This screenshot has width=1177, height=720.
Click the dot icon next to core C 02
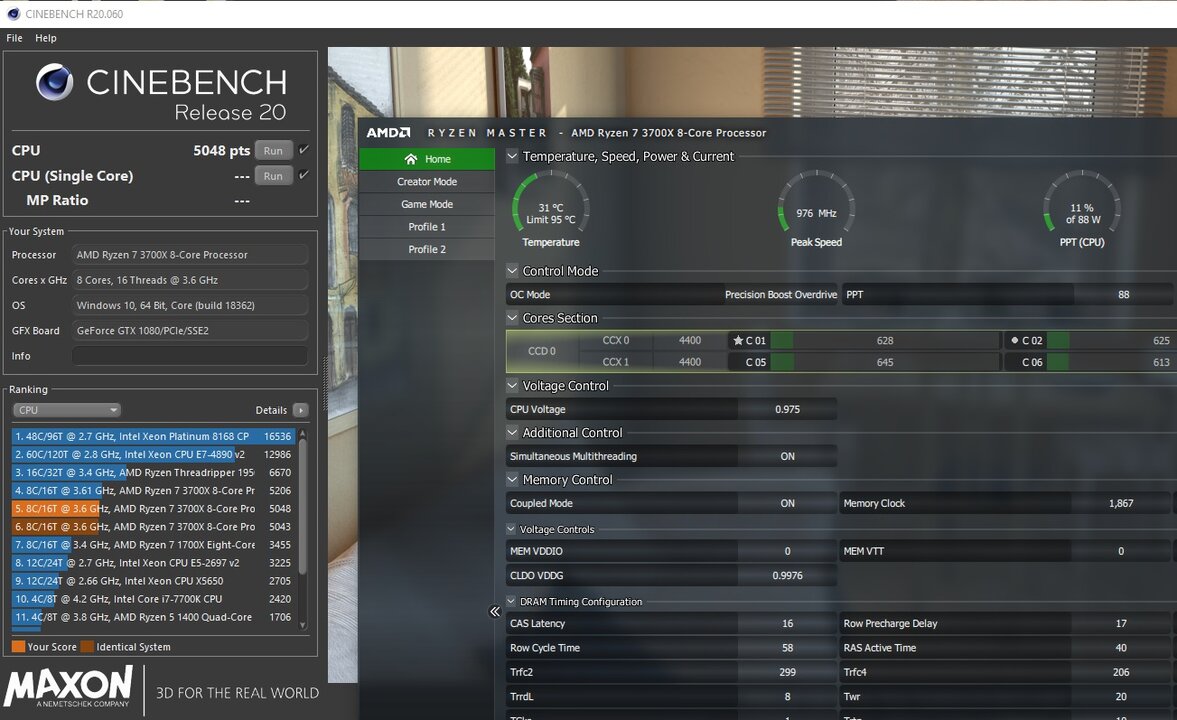1015,340
